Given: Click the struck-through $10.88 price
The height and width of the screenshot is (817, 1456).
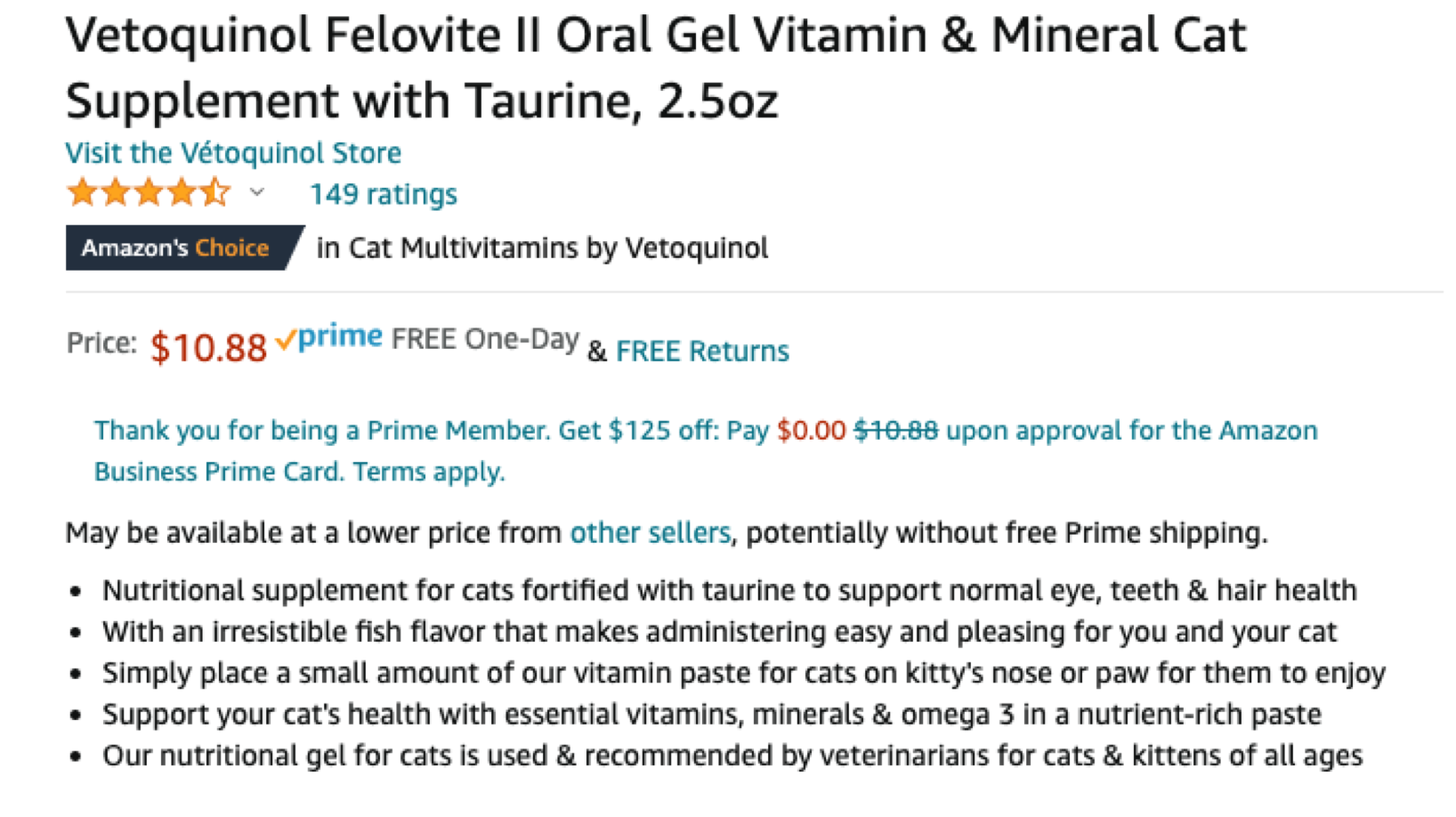Looking at the screenshot, I should 895,431.
